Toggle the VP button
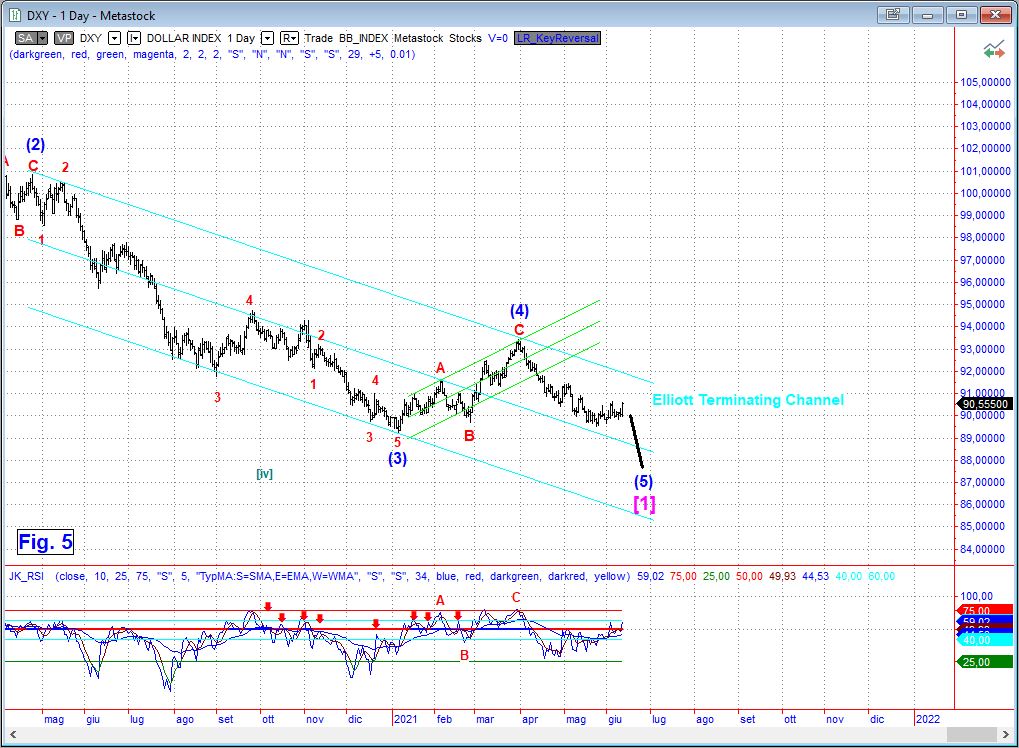Viewport: 1019px width, 748px height. [x=64, y=37]
